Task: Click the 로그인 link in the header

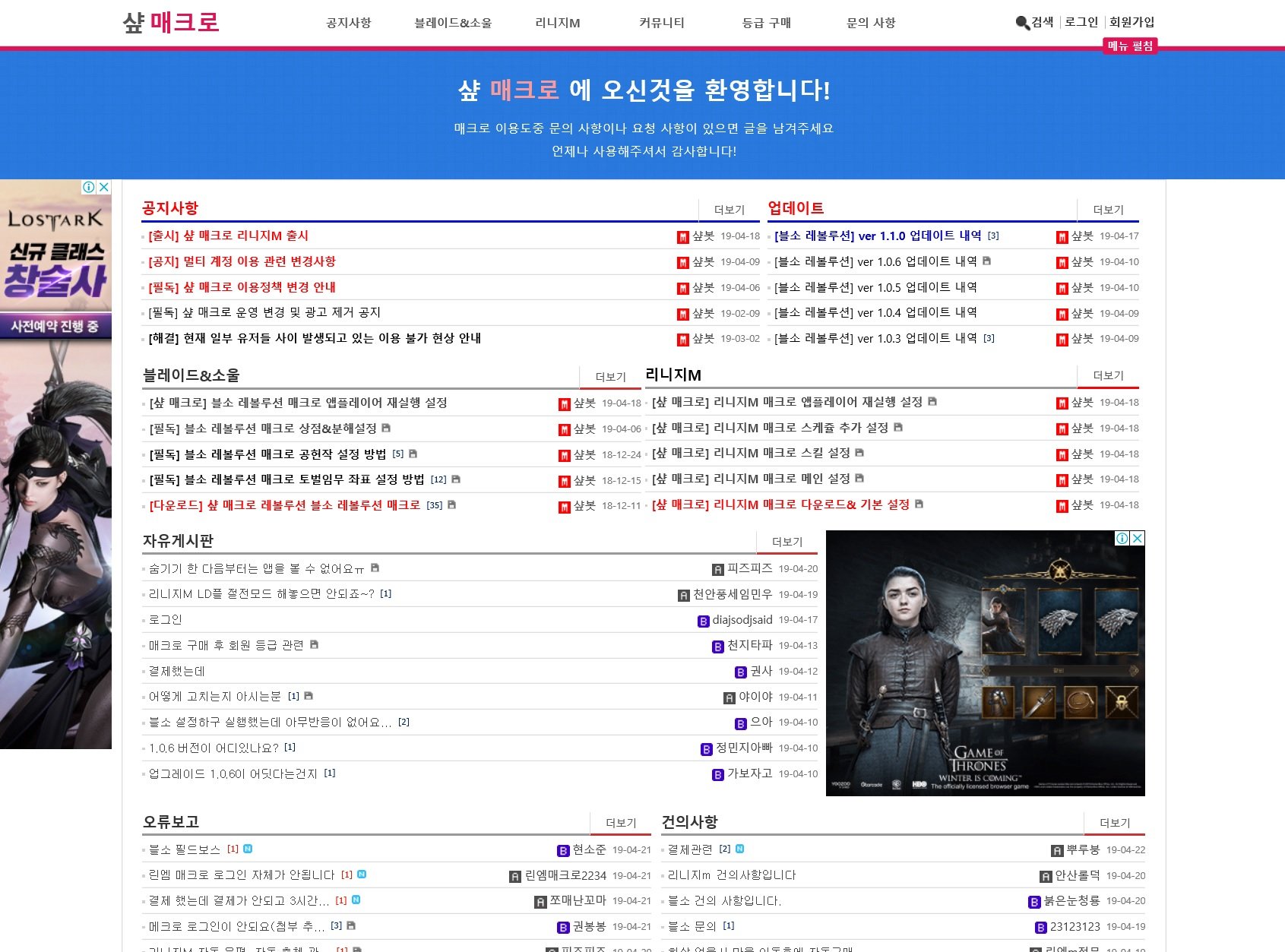Action: tap(1081, 22)
